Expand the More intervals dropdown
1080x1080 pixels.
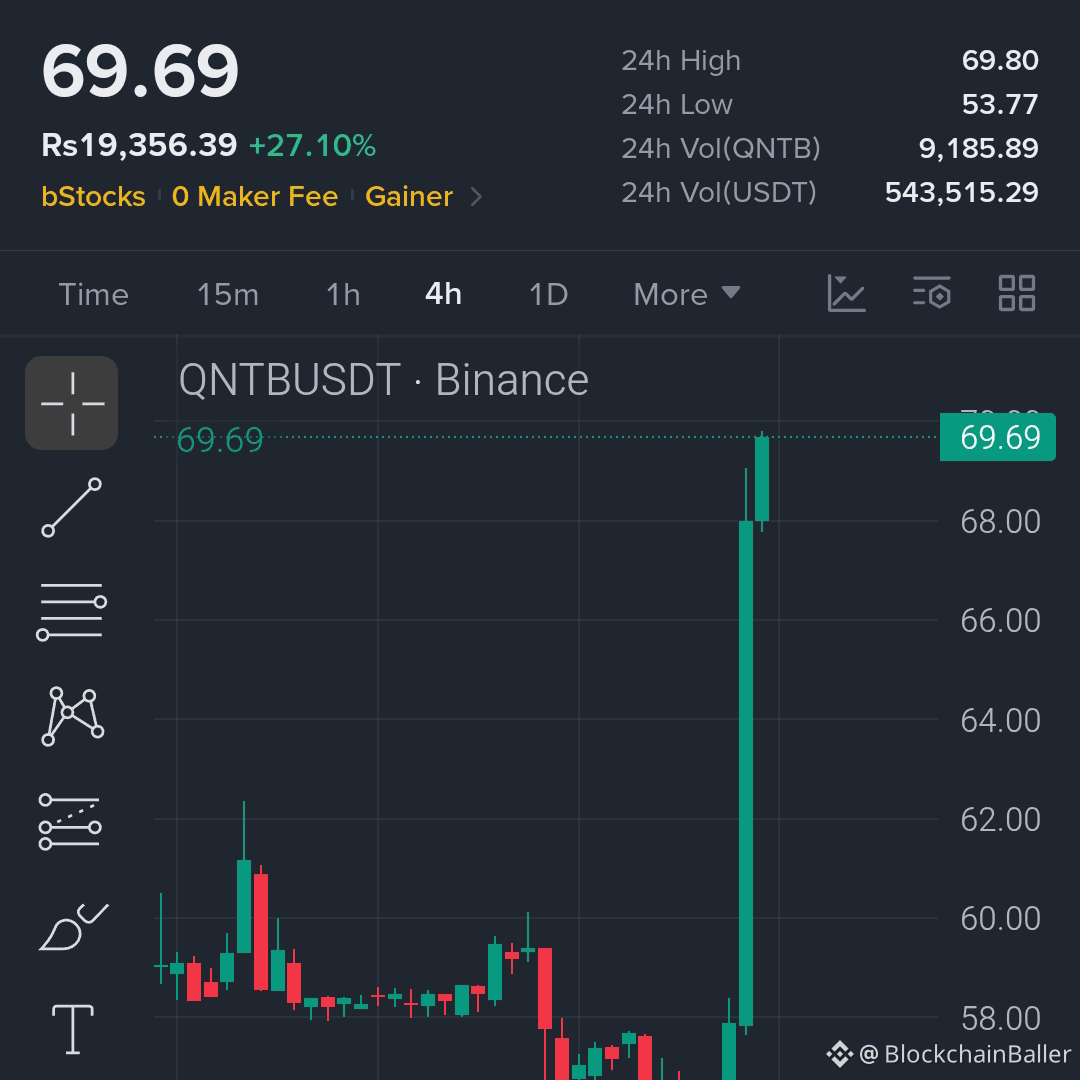click(x=687, y=295)
